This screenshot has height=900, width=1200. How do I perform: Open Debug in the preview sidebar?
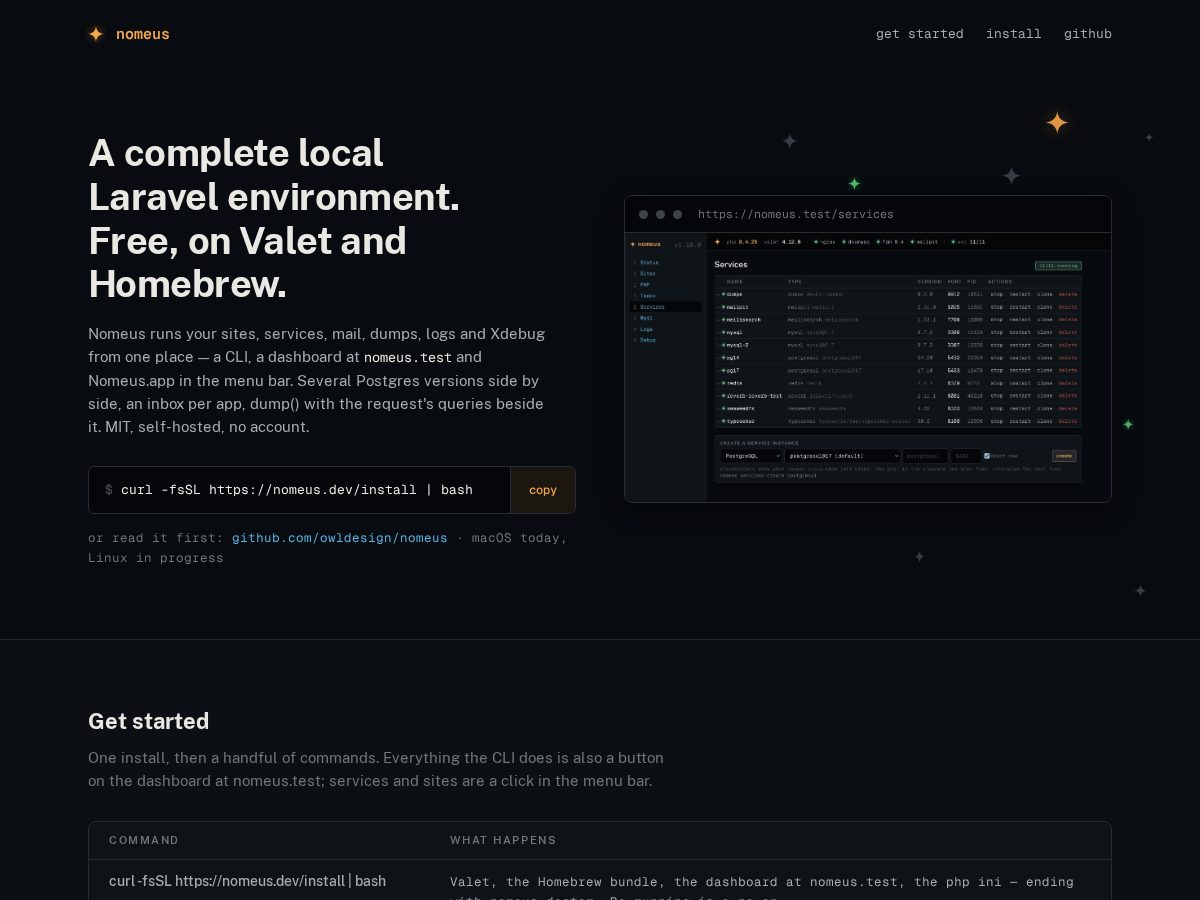click(x=647, y=340)
